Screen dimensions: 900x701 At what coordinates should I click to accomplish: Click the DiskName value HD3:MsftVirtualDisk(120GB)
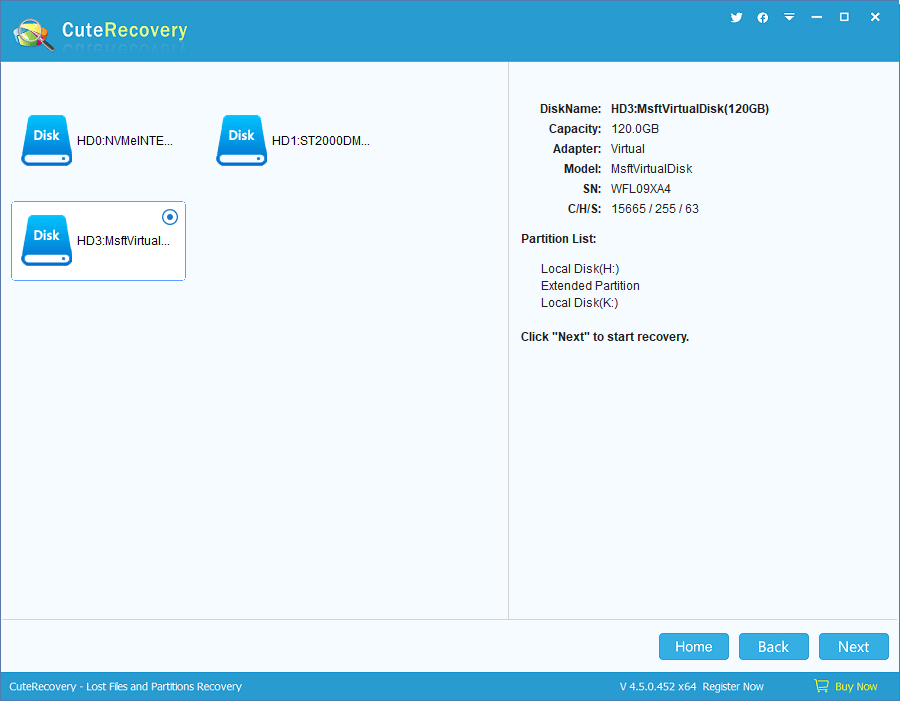[x=690, y=109]
